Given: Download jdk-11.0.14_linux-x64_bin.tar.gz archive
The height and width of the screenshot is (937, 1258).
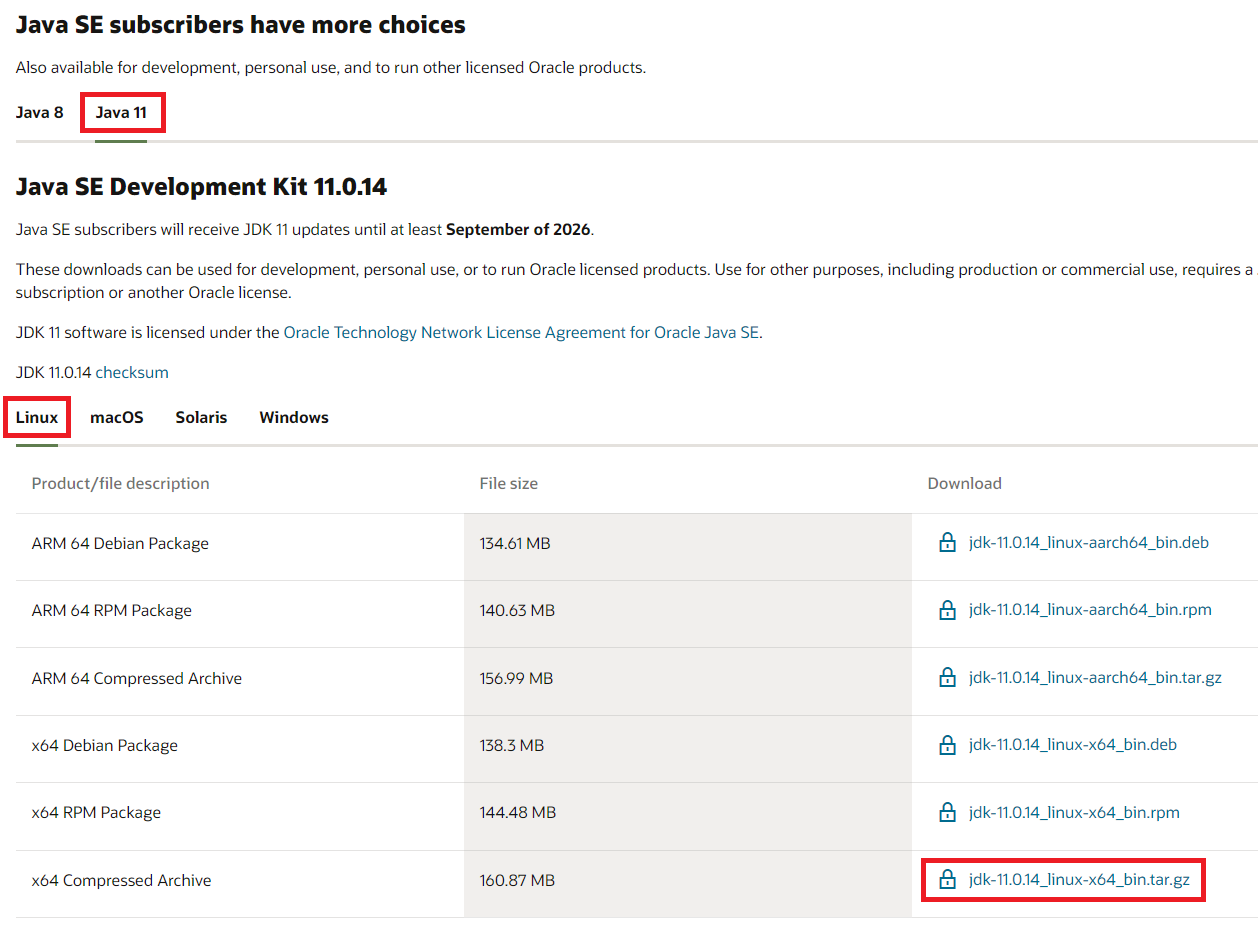Looking at the screenshot, I should point(1078,880).
